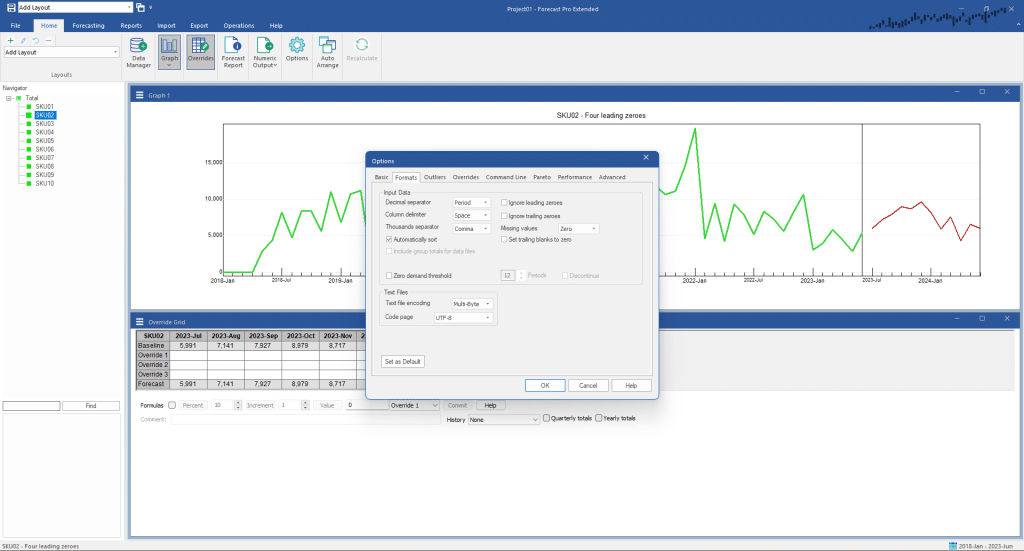Enable Zero demand threshold checkbox
This screenshot has width=1024, height=551.
(389, 276)
